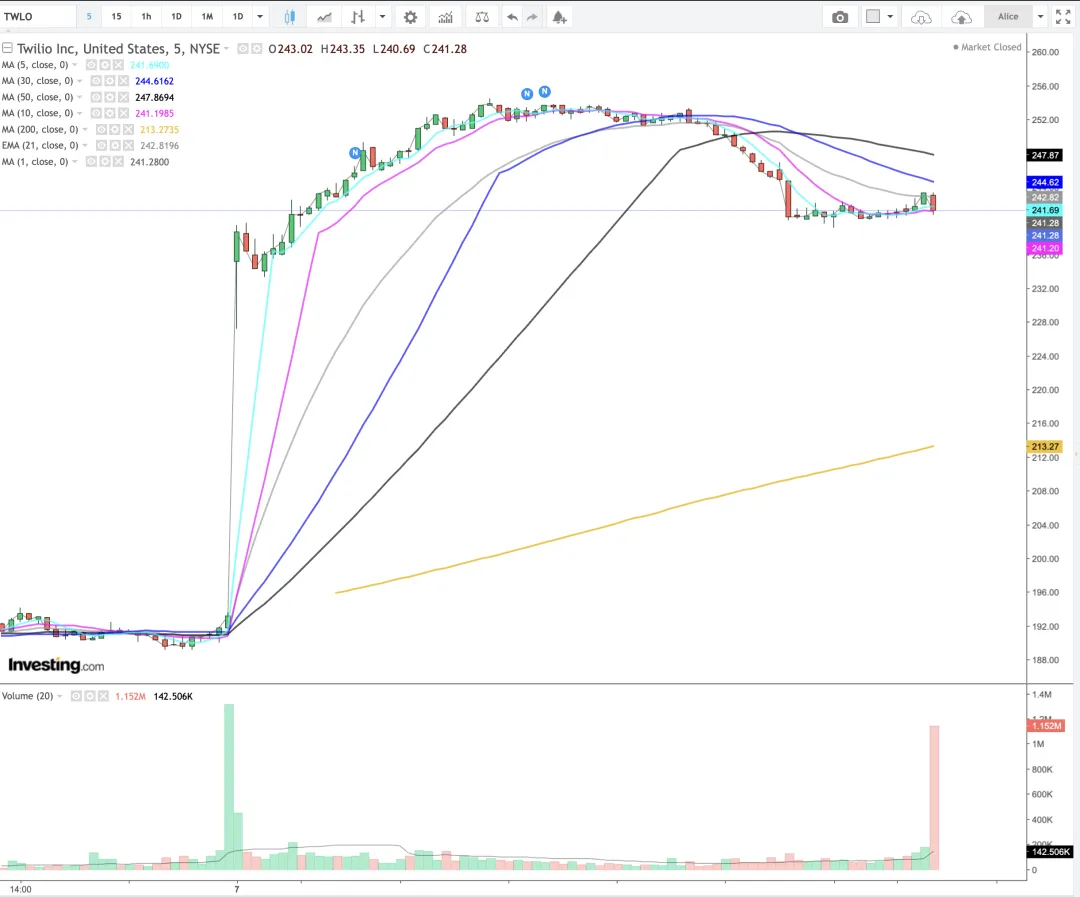Hide MA (10, close, 0) line
The image size is (1080, 897).
pos(96,113)
